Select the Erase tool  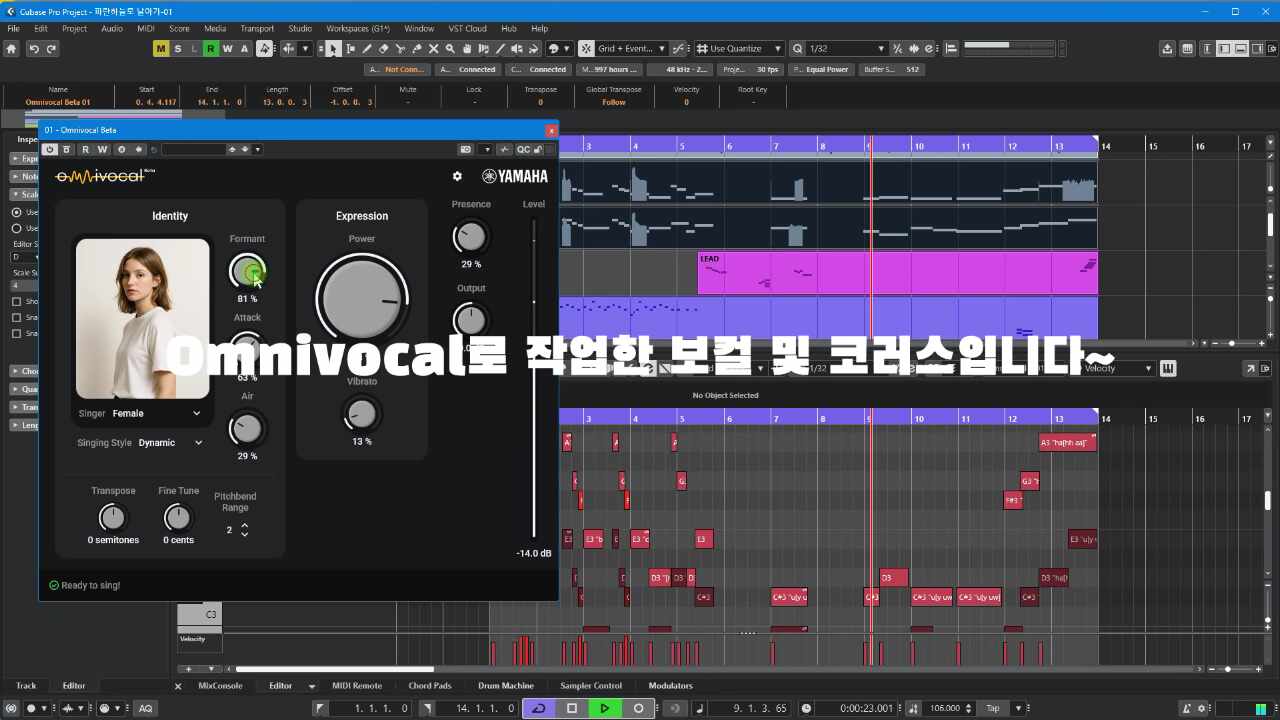pyautogui.click(x=383, y=48)
